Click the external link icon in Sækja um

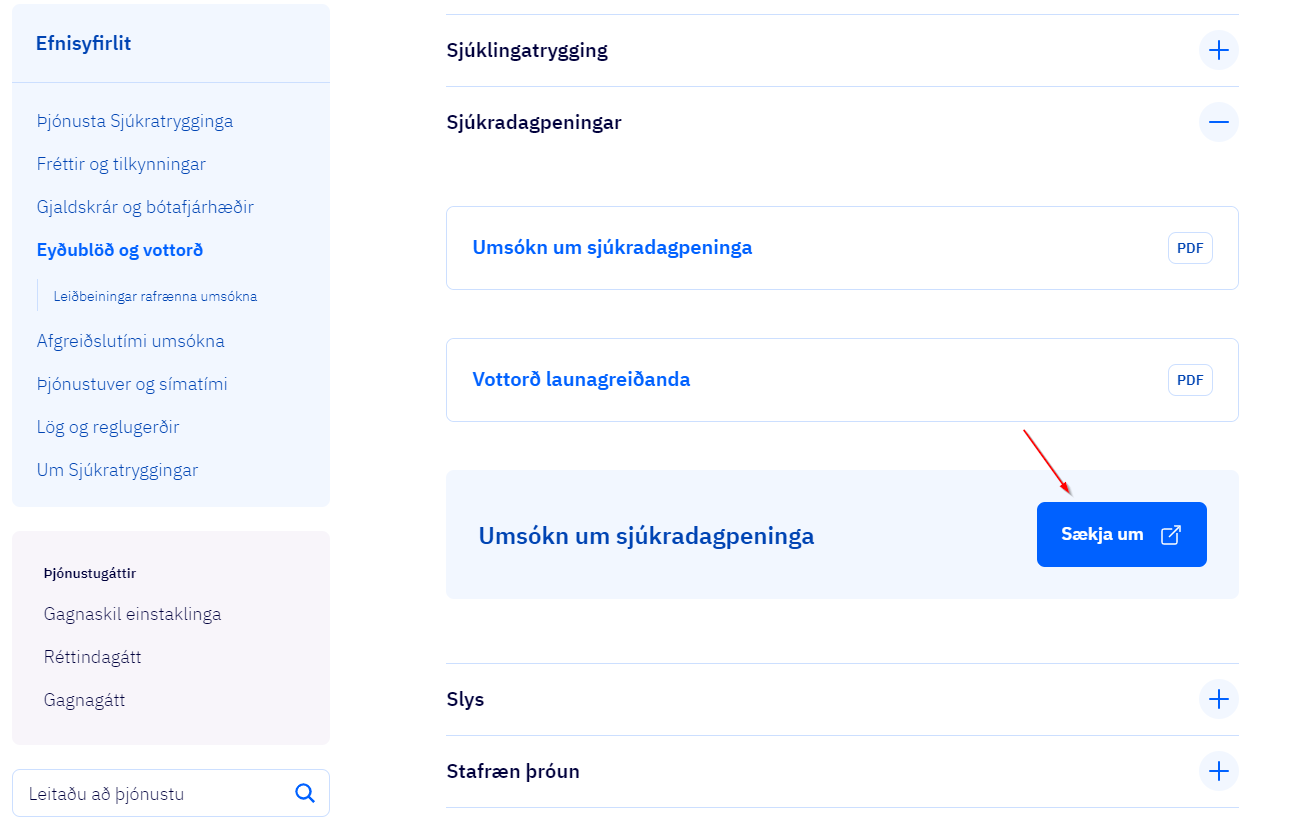(x=1170, y=535)
